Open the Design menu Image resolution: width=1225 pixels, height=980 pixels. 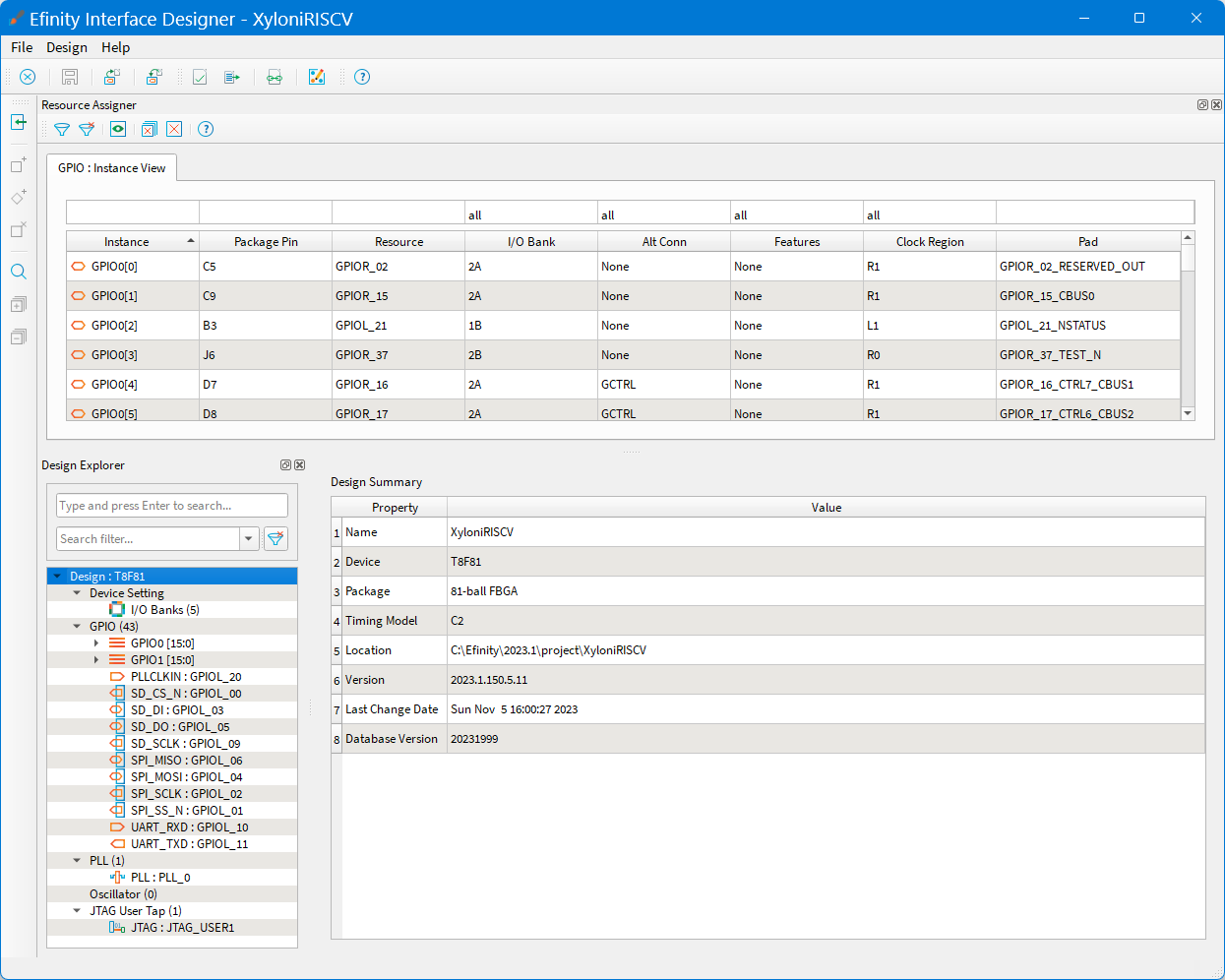tap(66, 47)
